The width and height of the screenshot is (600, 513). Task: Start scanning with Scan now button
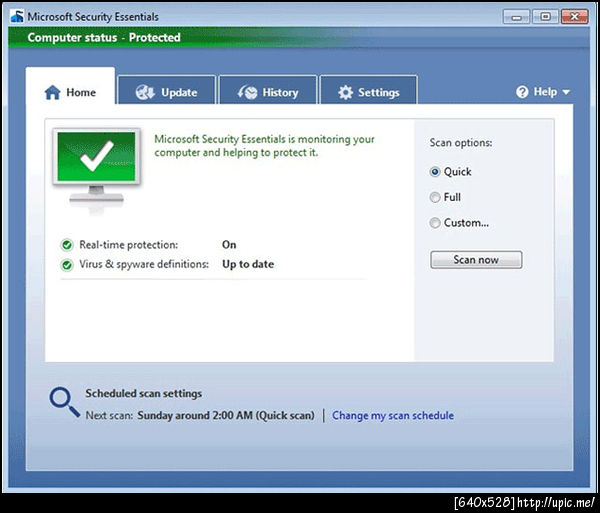476,260
